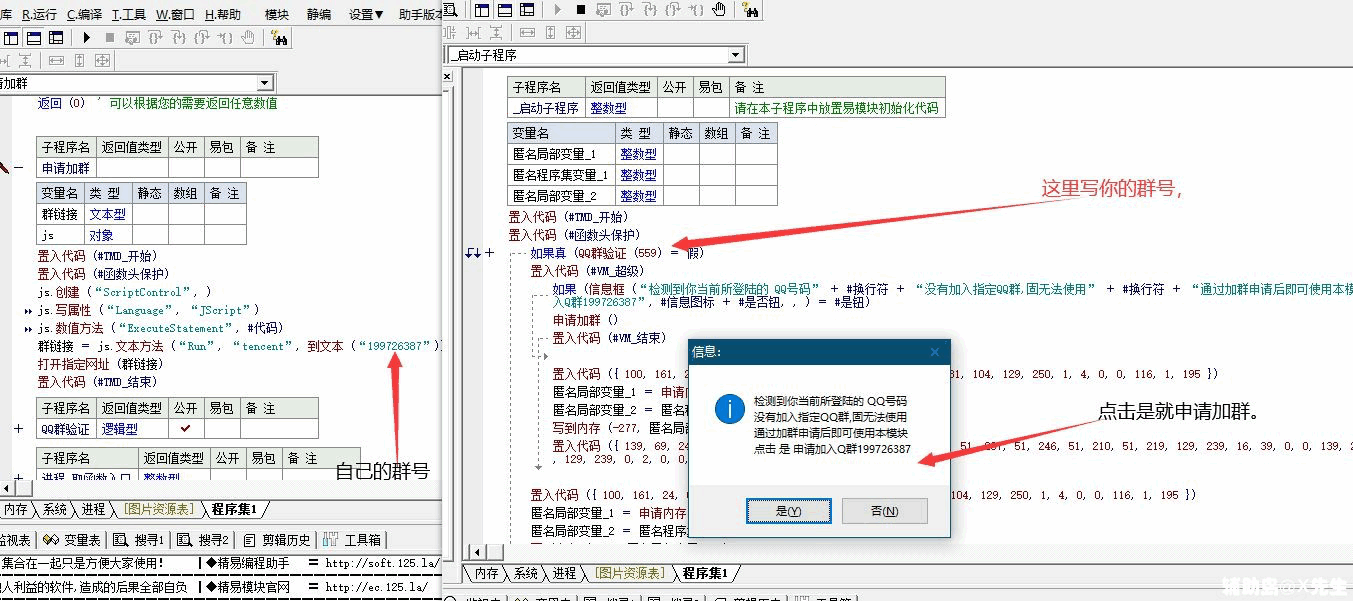Select the hand breakpoint icon in right toolbar
This screenshot has width=1353, height=601.
point(719,10)
